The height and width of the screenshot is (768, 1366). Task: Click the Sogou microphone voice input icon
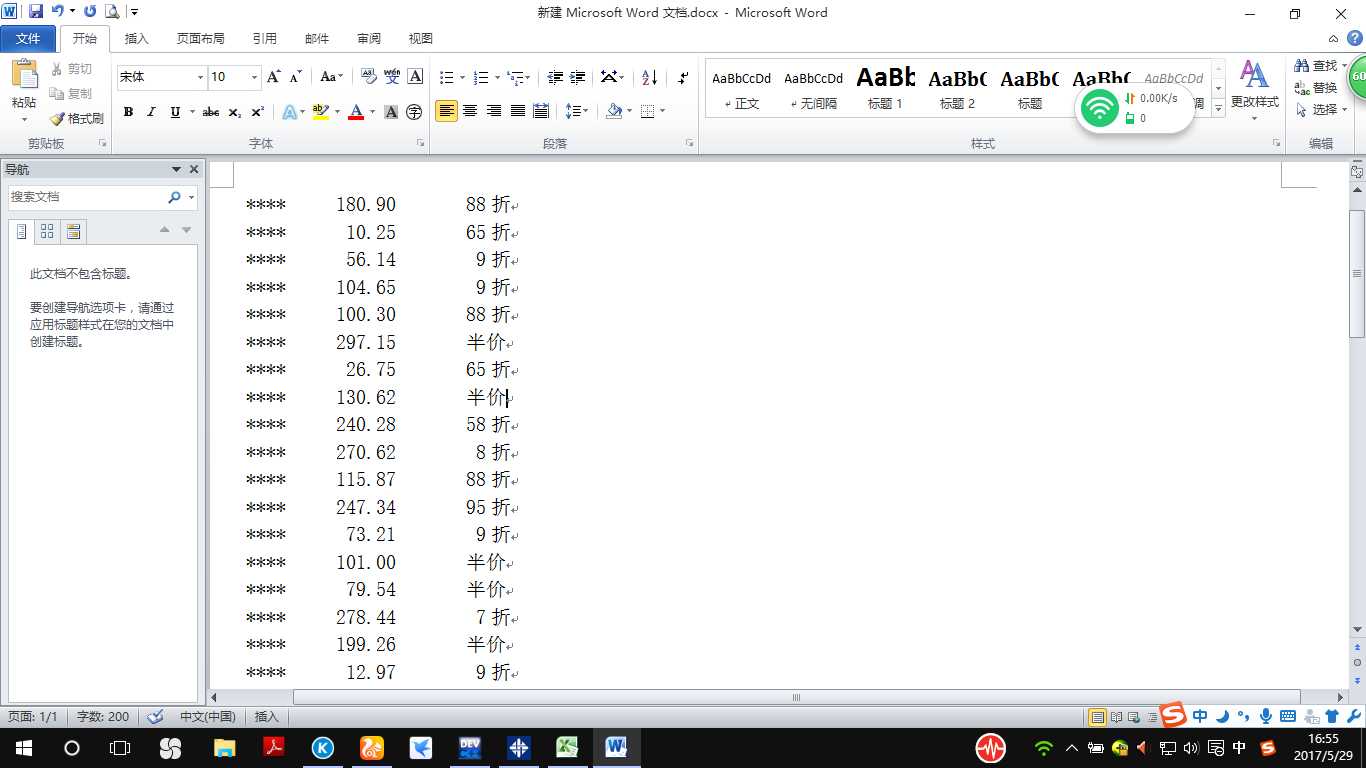click(1265, 716)
